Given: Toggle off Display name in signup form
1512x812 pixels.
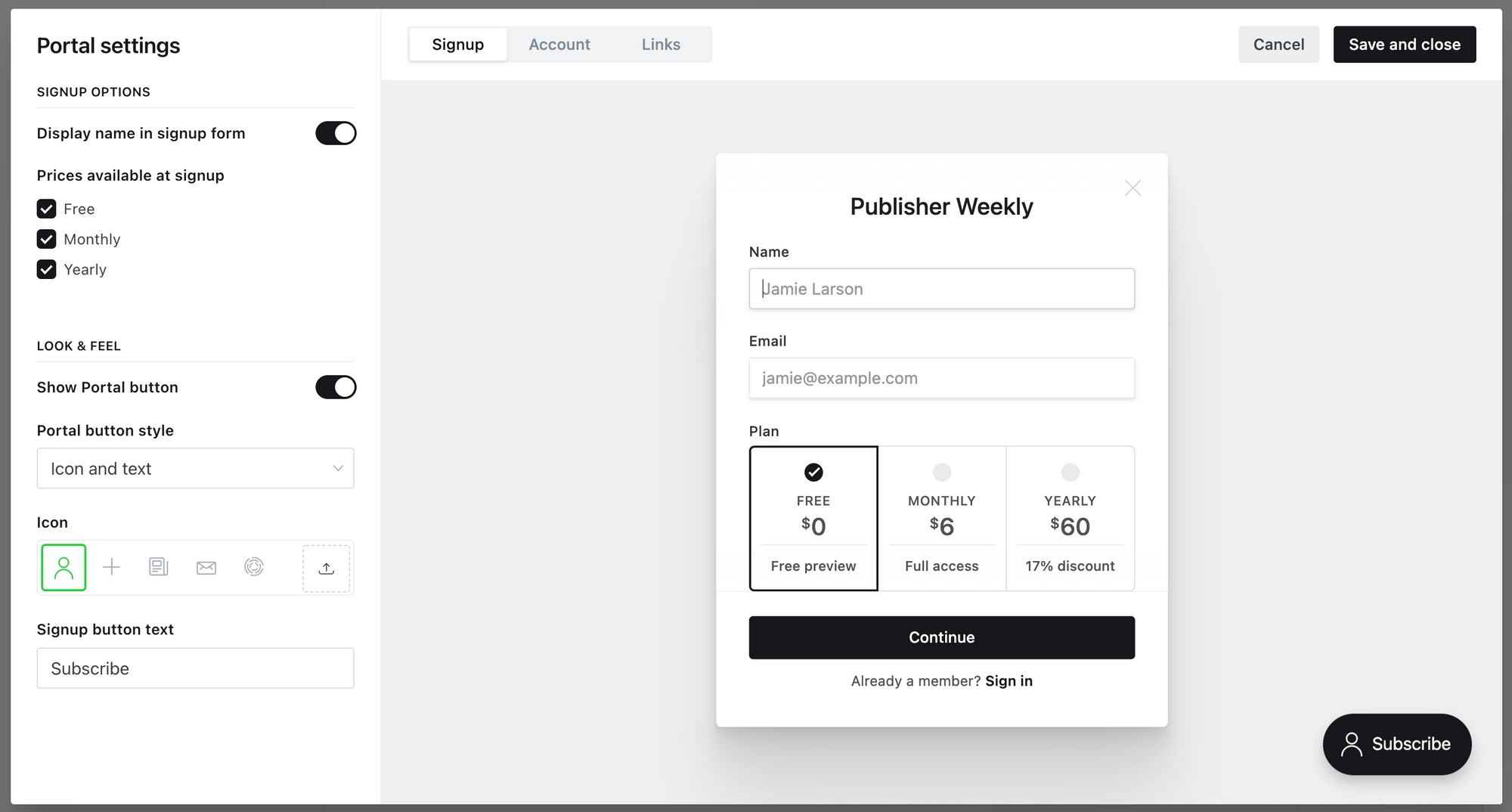Looking at the screenshot, I should (335, 133).
